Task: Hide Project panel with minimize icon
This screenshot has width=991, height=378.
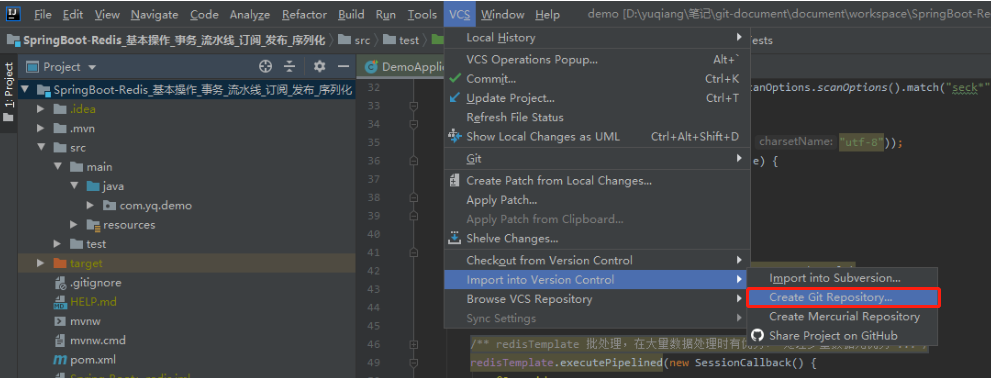Action: pos(343,66)
